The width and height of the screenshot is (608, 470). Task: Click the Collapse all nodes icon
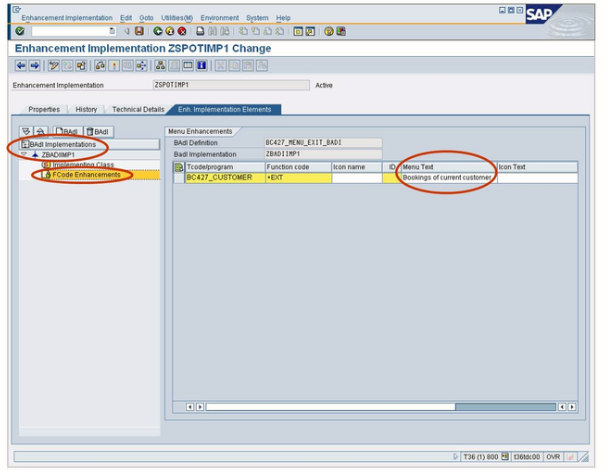(40, 131)
